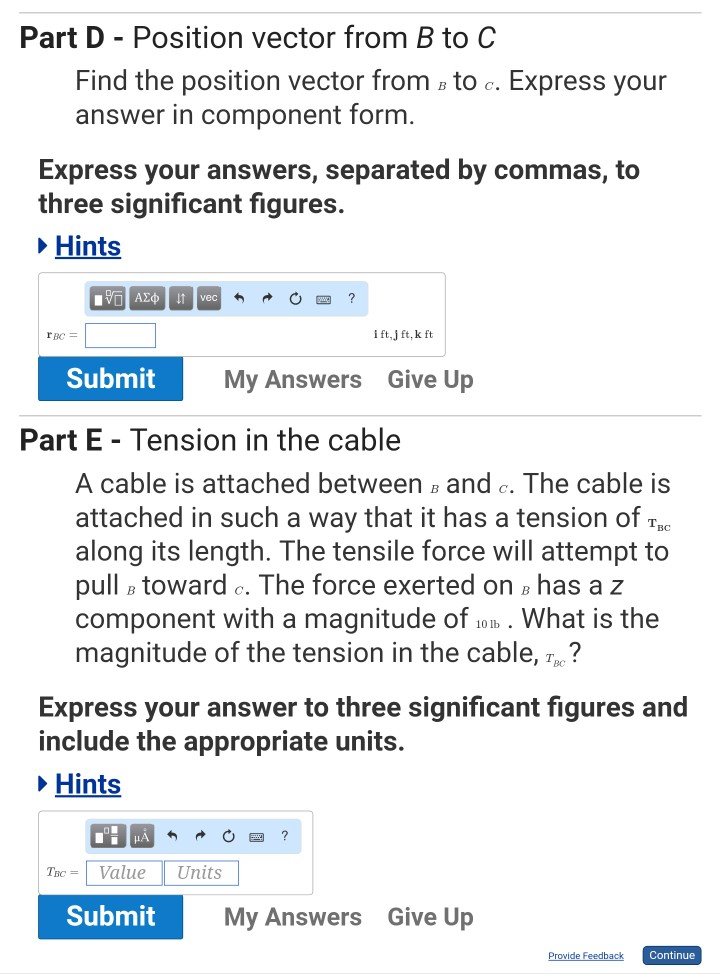Screen dimensions: 720x974
Task: Expand the templates icon in Part E toolbar
Action: pos(107,836)
